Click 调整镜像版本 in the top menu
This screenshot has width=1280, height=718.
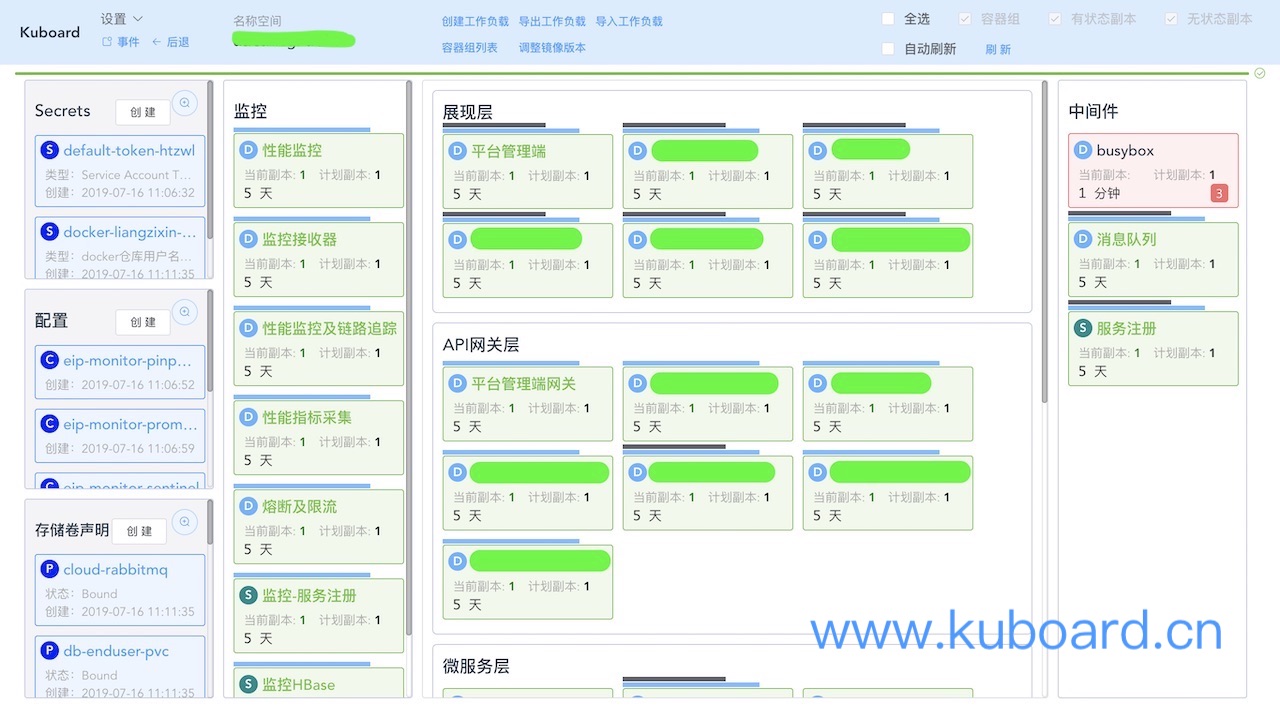click(x=552, y=48)
